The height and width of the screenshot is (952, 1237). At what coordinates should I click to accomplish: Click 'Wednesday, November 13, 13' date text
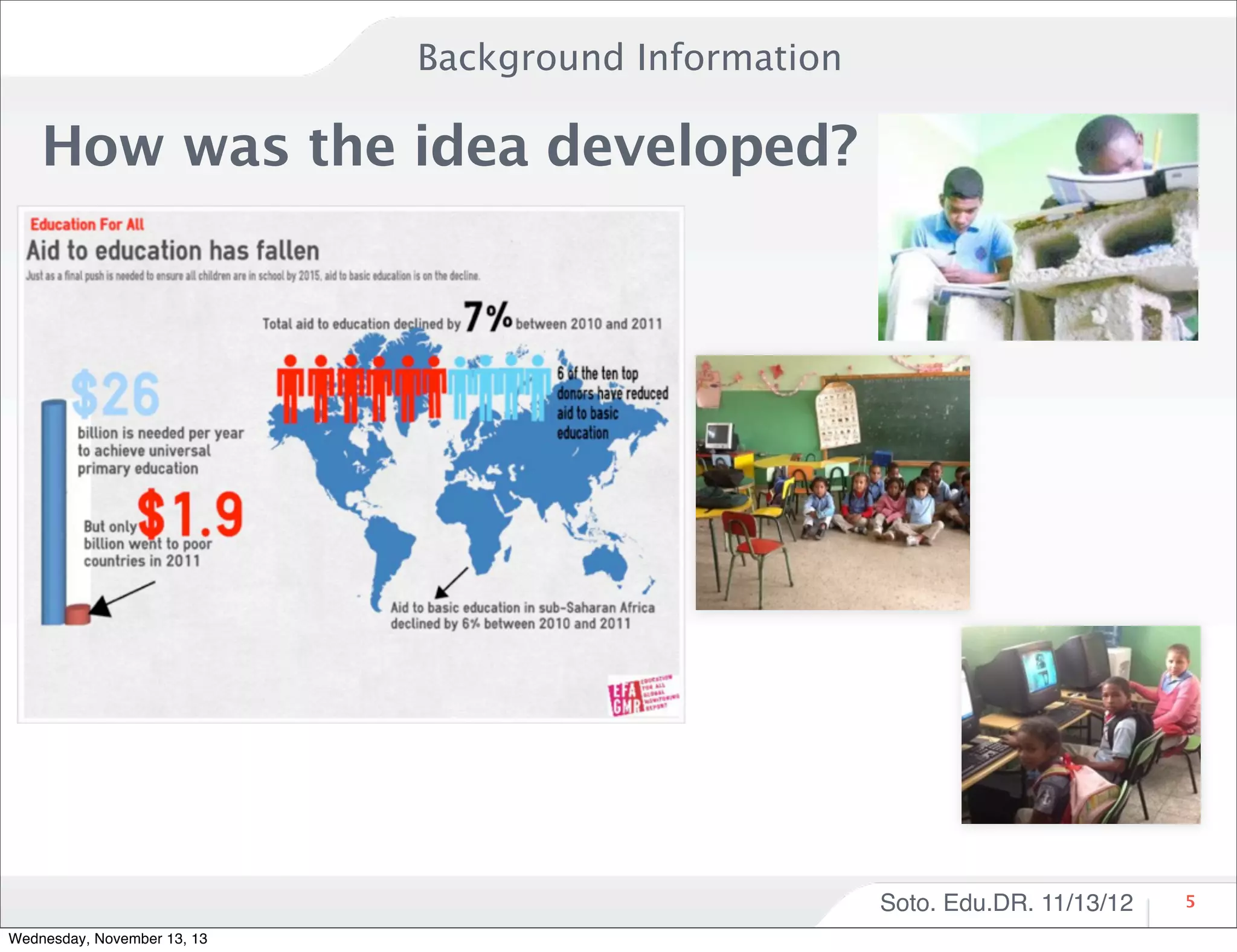point(108,939)
